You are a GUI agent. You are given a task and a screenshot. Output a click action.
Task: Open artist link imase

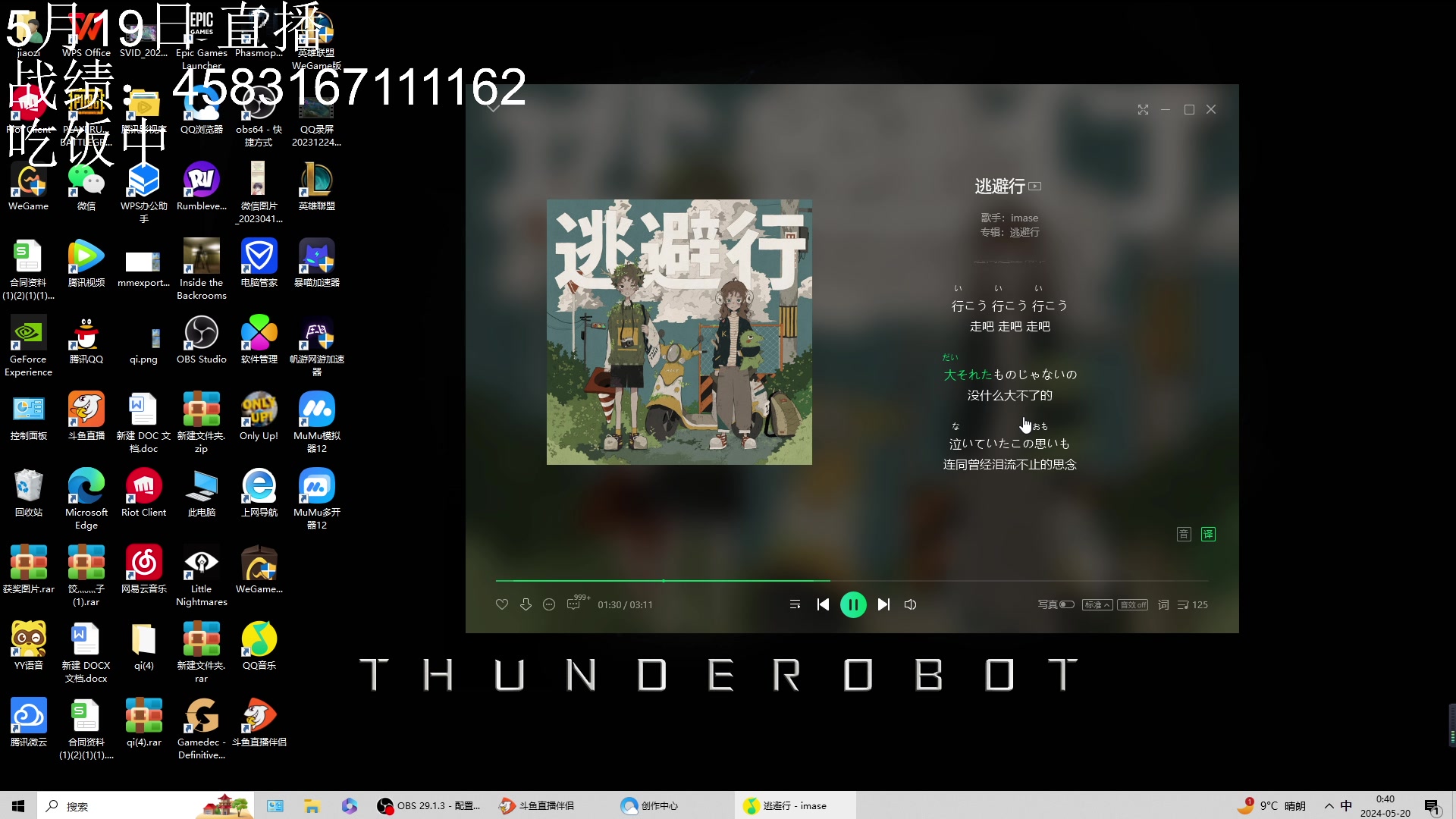[x=1025, y=218]
